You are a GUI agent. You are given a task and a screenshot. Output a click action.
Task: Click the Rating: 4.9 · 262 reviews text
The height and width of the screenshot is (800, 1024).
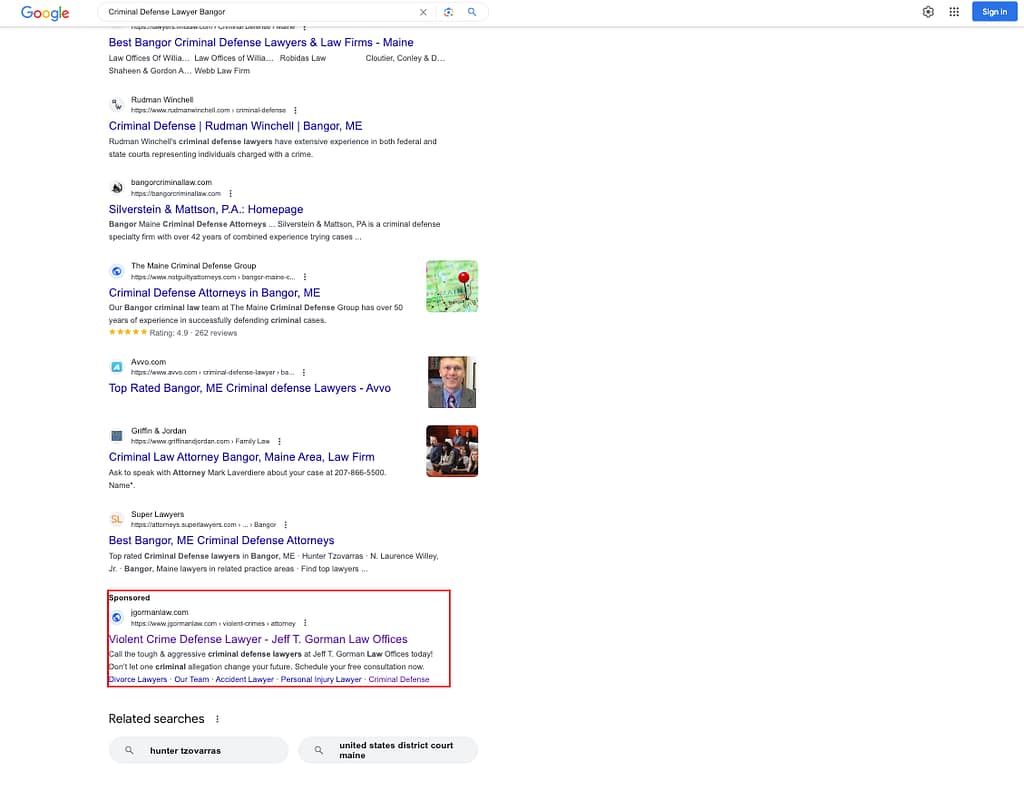(x=193, y=333)
